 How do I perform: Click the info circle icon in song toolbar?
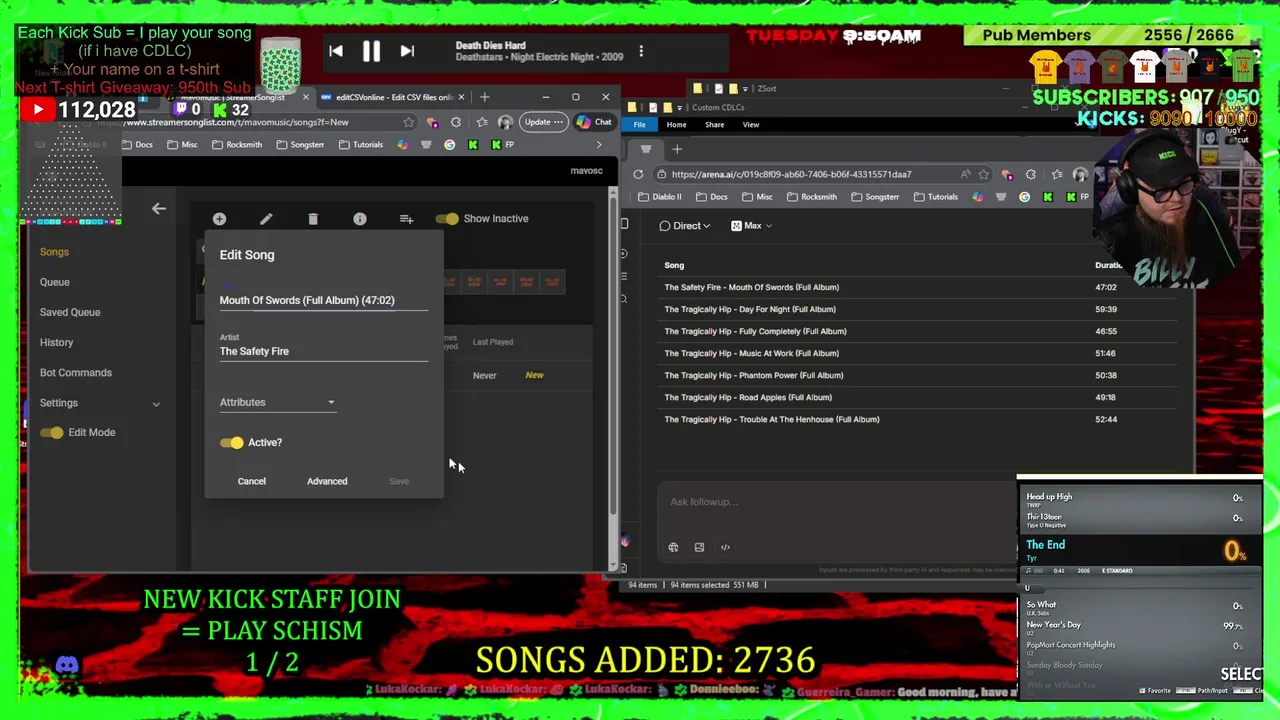[360, 219]
